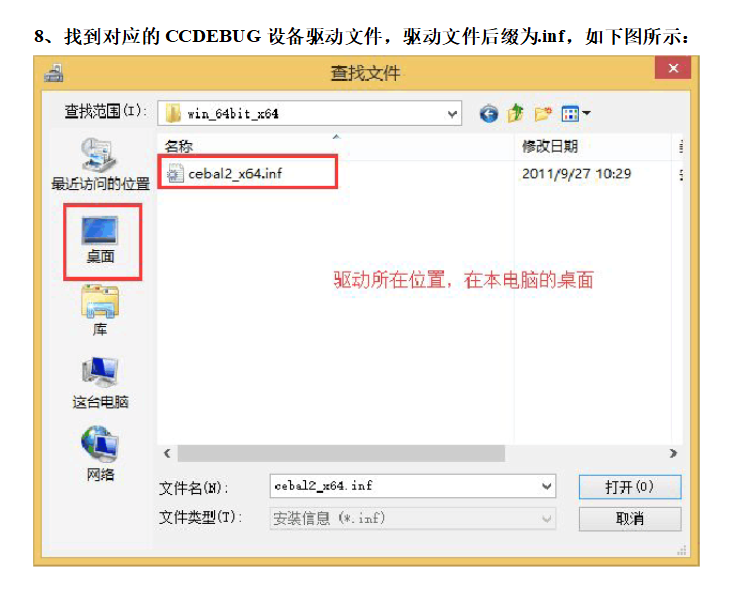The height and width of the screenshot is (607, 749).
Task: Open 库 libraries in sidebar
Action: (100, 311)
